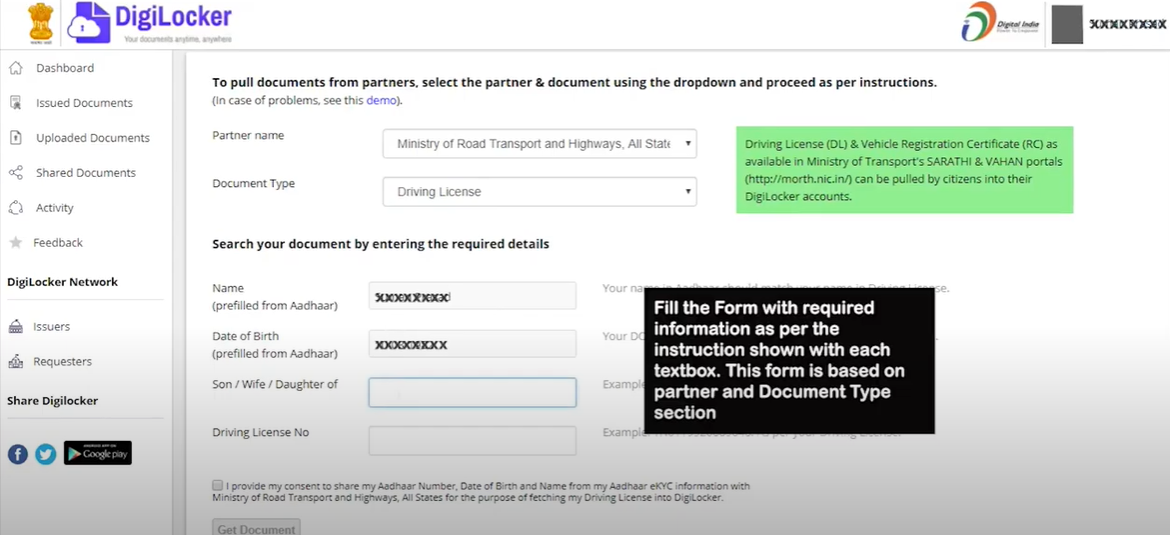Screen dimensions: 1170x535
Task: Click the Get Document button
Action: [x=257, y=528]
